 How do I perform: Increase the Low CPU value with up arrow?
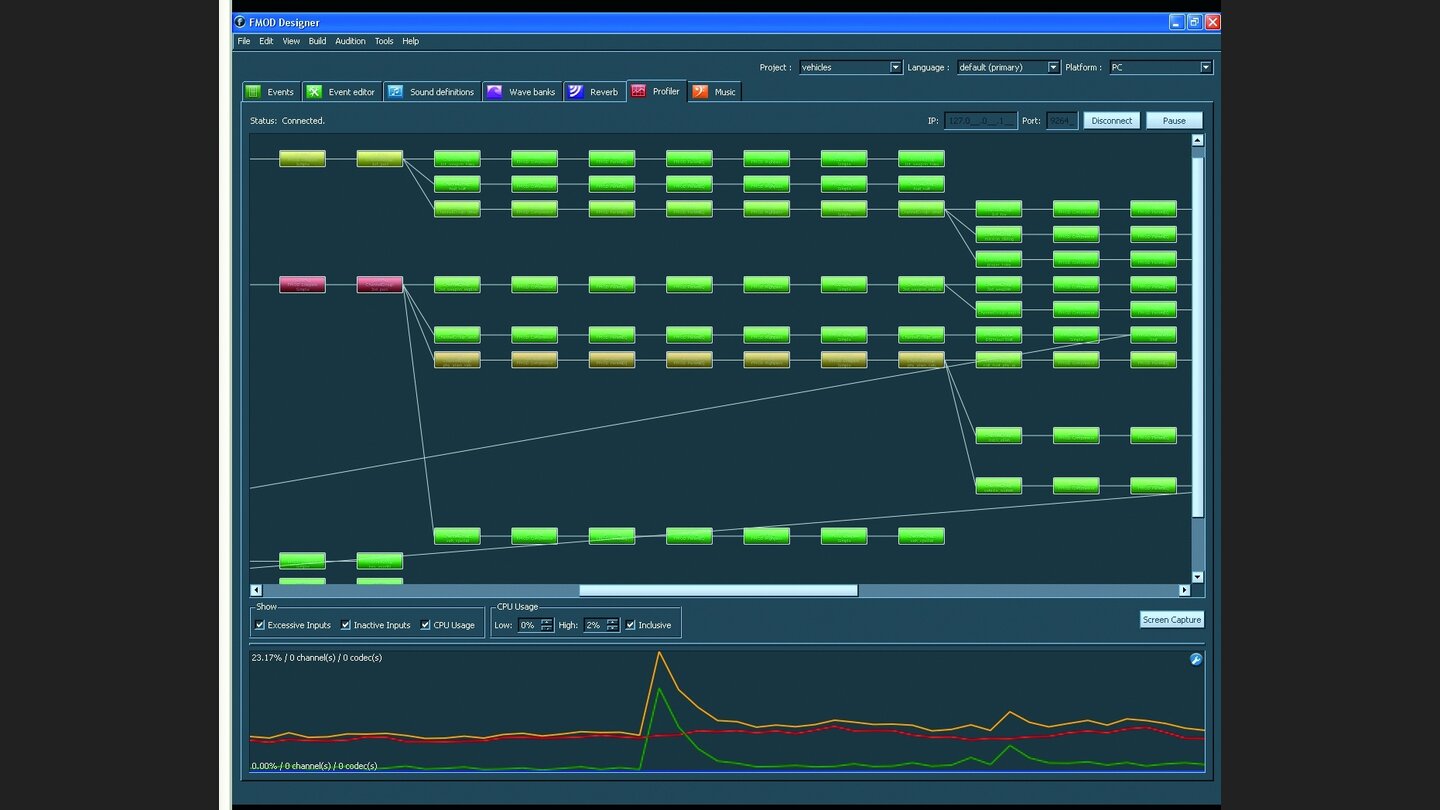coord(547,621)
